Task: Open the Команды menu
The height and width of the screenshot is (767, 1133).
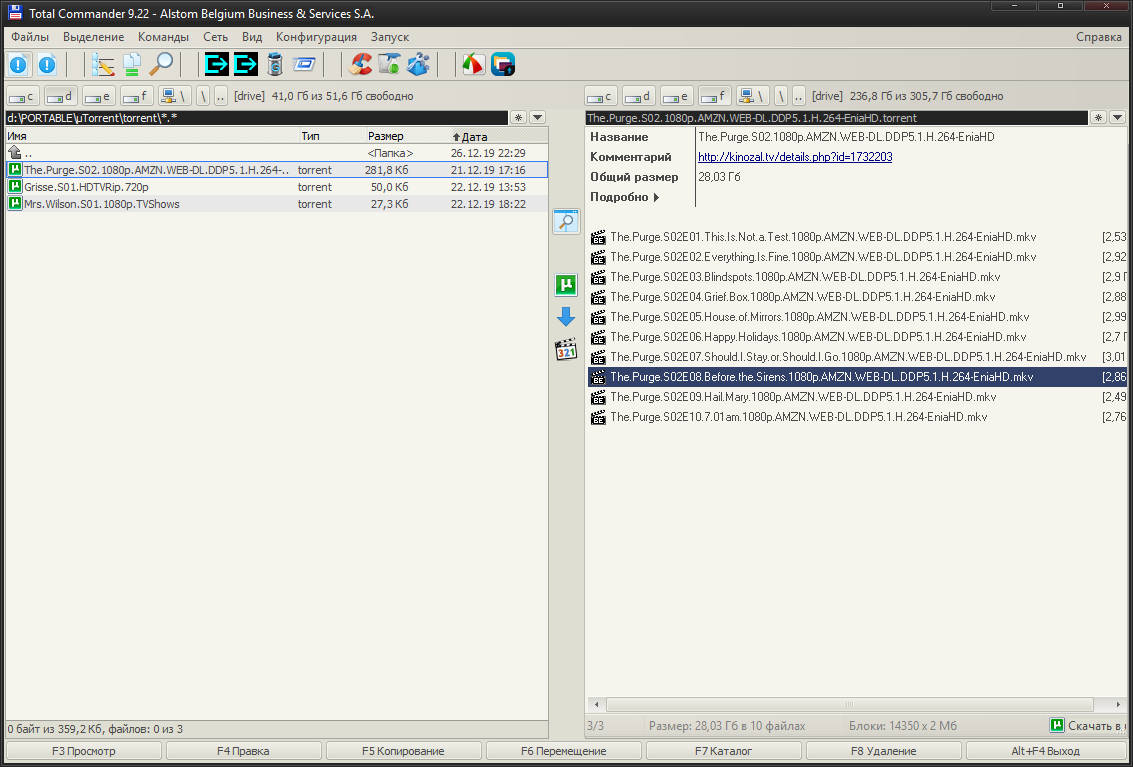Action: (163, 37)
